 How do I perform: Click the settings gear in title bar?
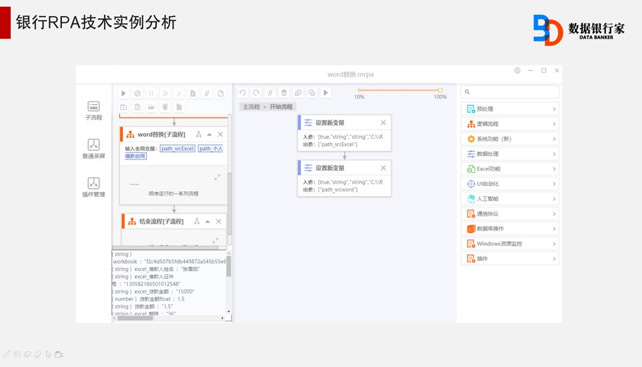click(x=517, y=70)
